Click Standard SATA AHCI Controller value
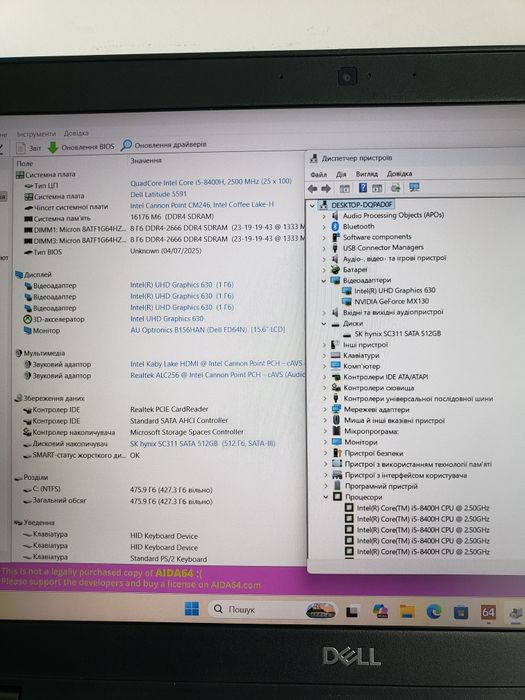Screen dimensions: 525x700 [179, 421]
